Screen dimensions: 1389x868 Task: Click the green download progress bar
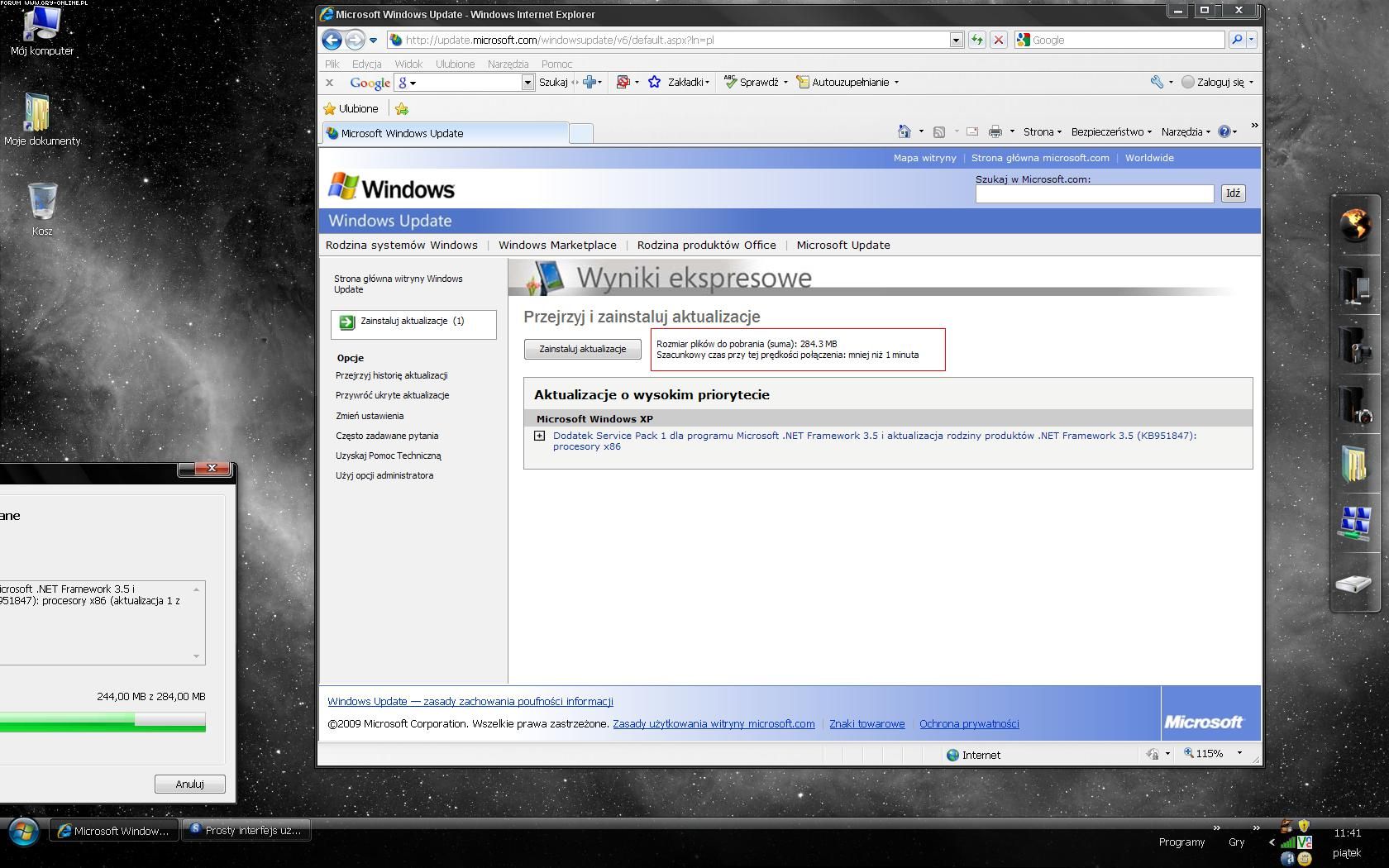103,722
